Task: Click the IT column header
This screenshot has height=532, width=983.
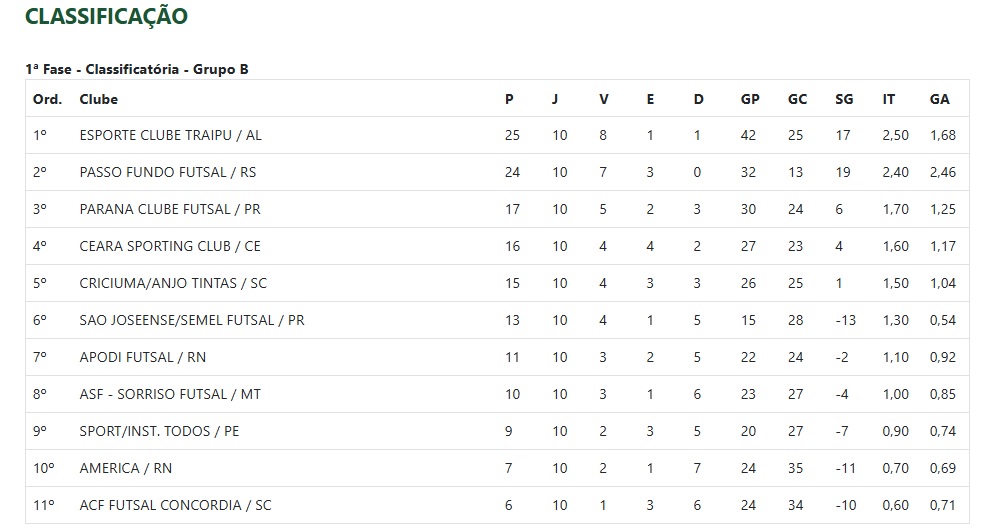Action: click(x=888, y=99)
